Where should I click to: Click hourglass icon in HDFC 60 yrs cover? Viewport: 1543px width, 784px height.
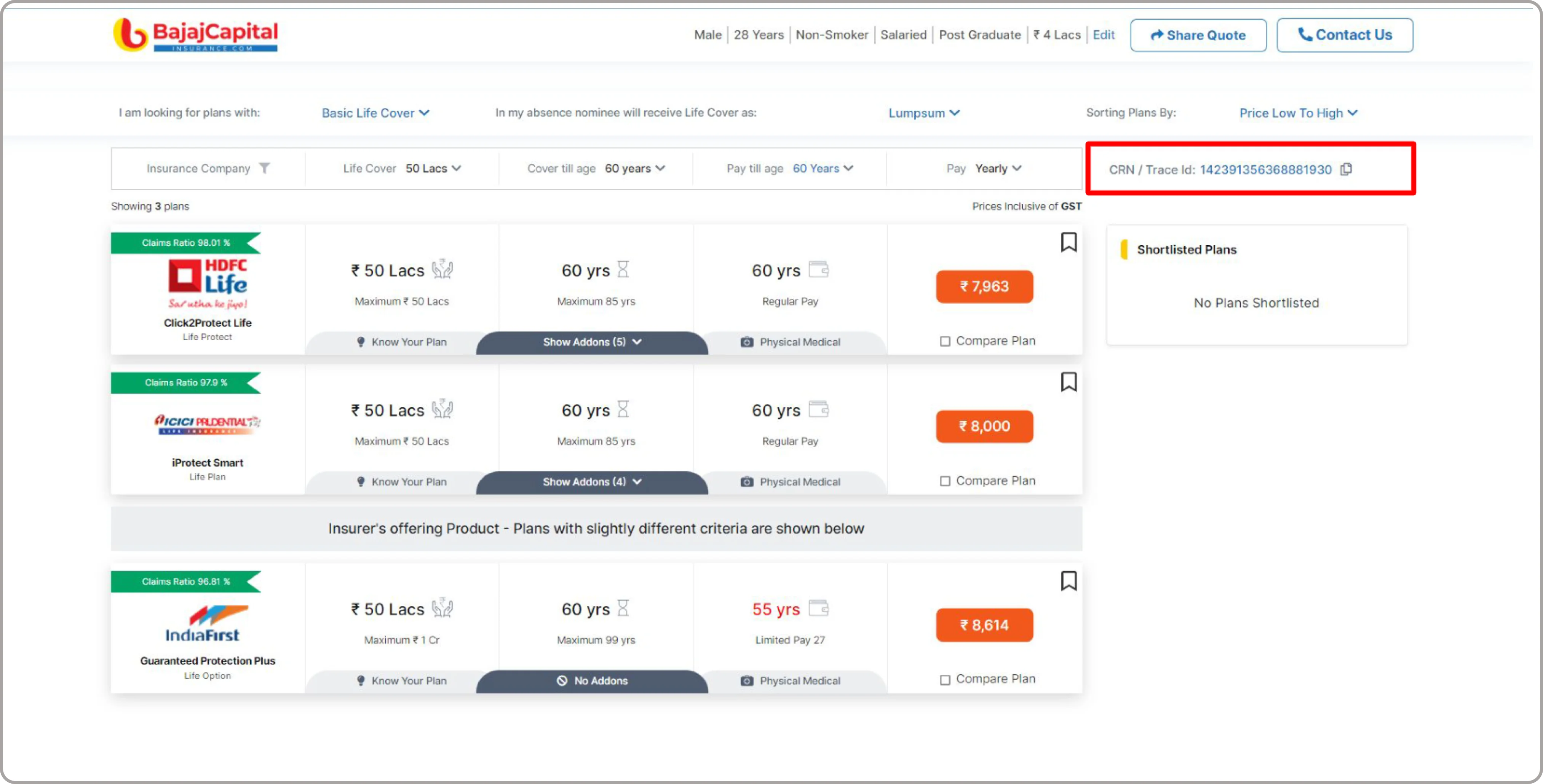(623, 269)
